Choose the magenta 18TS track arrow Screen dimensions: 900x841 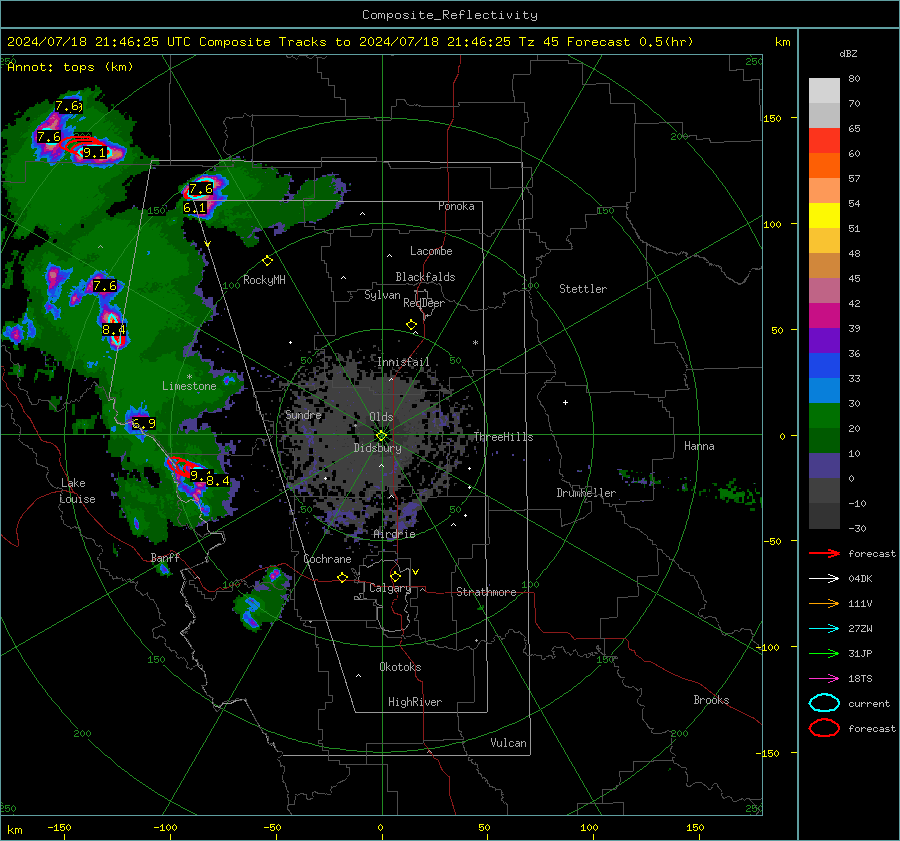(824, 679)
